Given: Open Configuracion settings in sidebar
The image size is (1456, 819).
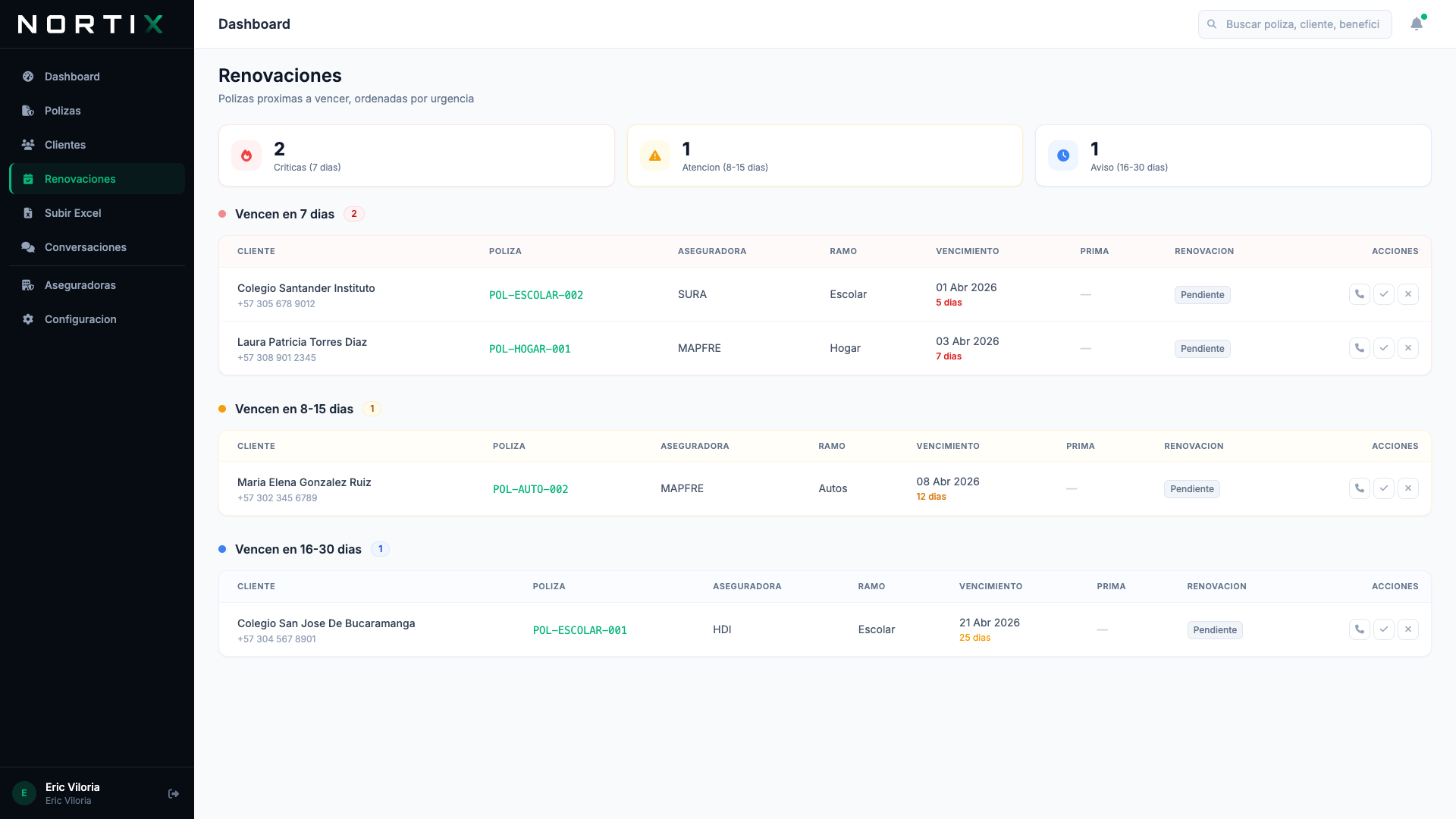Looking at the screenshot, I should [80, 319].
